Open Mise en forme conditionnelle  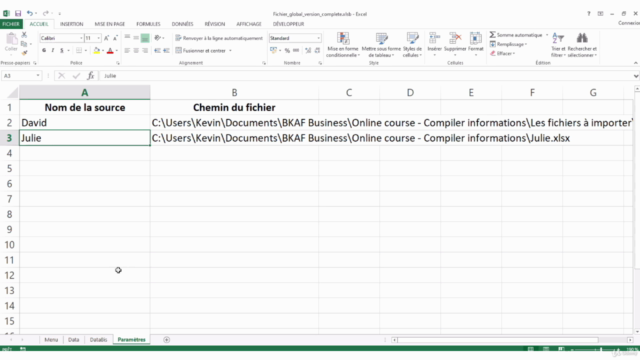[343, 44]
